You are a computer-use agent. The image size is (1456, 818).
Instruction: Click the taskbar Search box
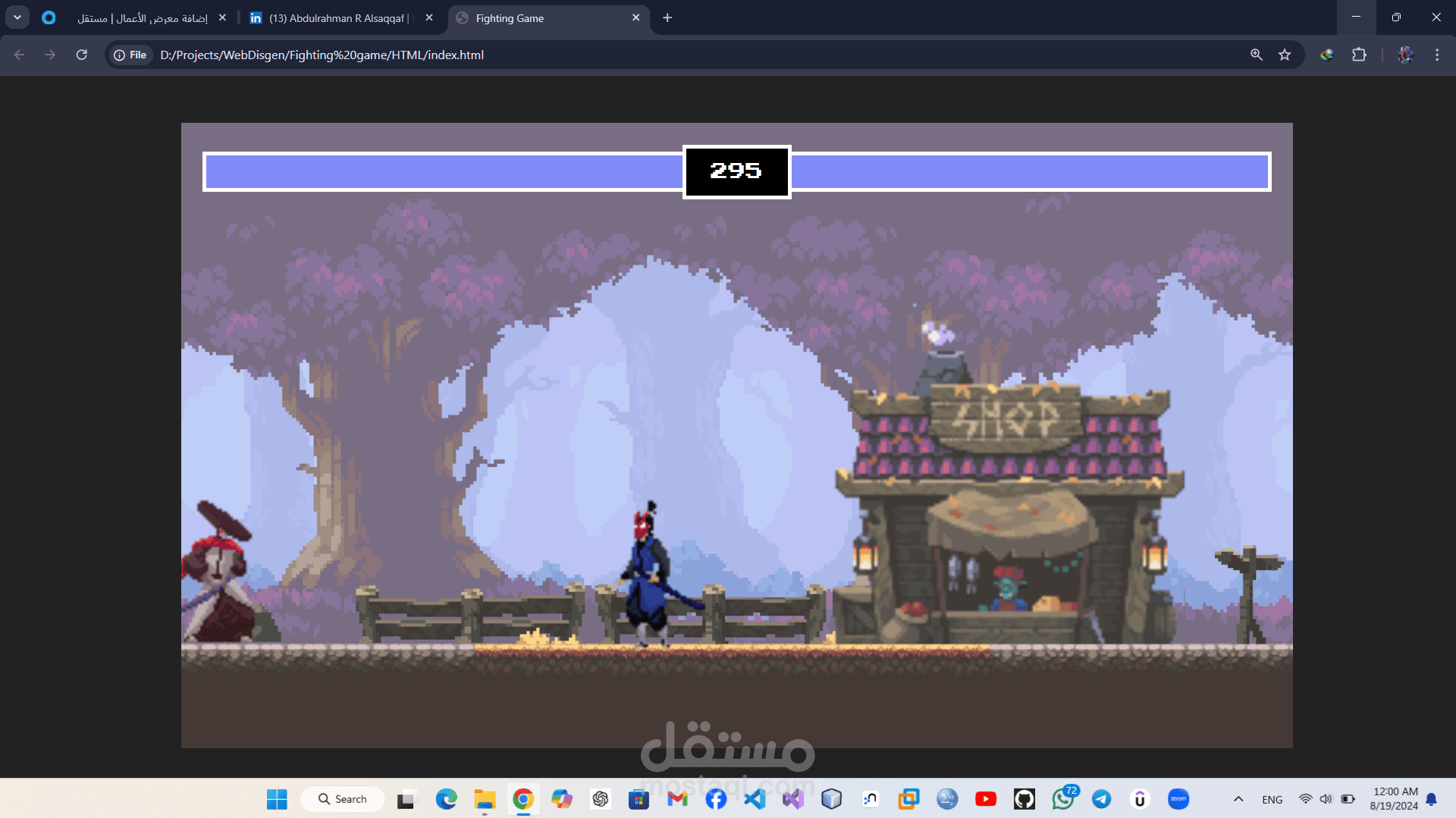click(x=343, y=799)
